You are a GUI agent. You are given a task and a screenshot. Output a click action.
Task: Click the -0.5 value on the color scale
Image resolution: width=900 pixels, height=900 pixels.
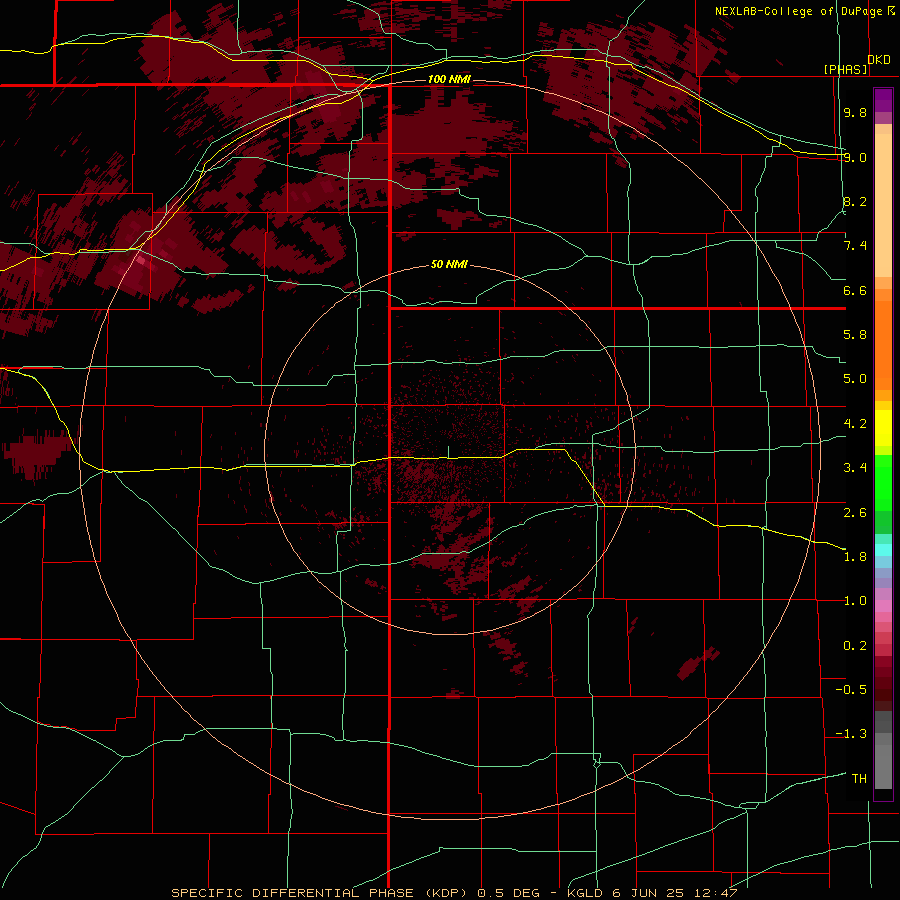(851, 690)
